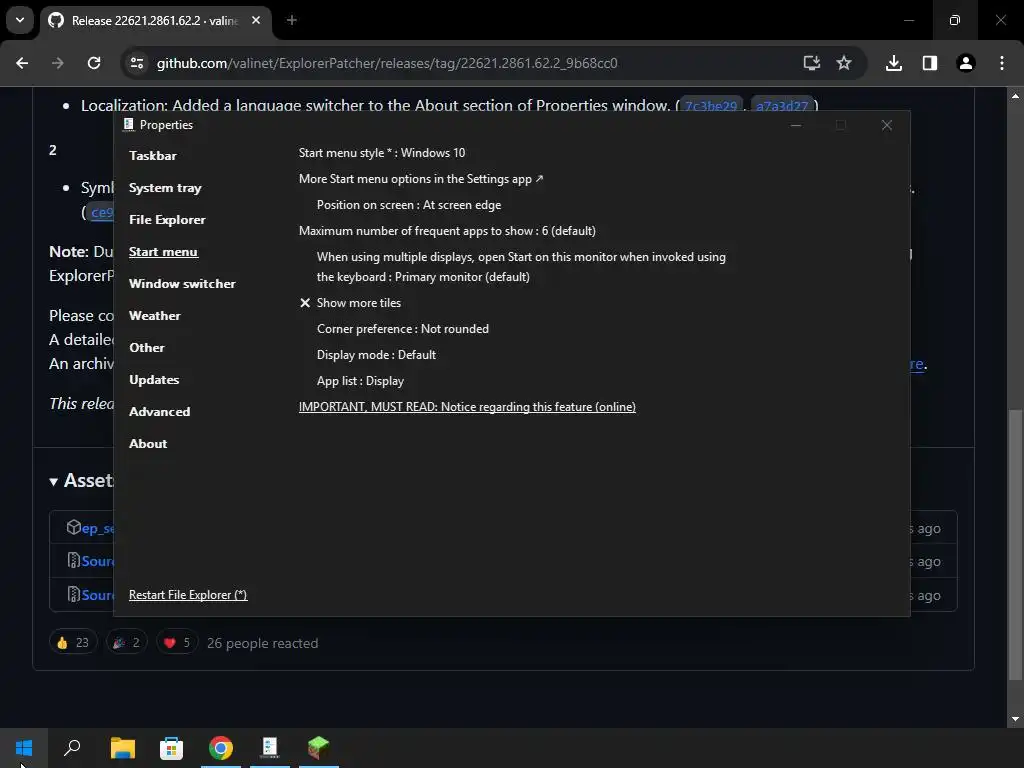Click Restart File Explorer (*) link
This screenshot has height=768, width=1024.
(x=188, y=595)
